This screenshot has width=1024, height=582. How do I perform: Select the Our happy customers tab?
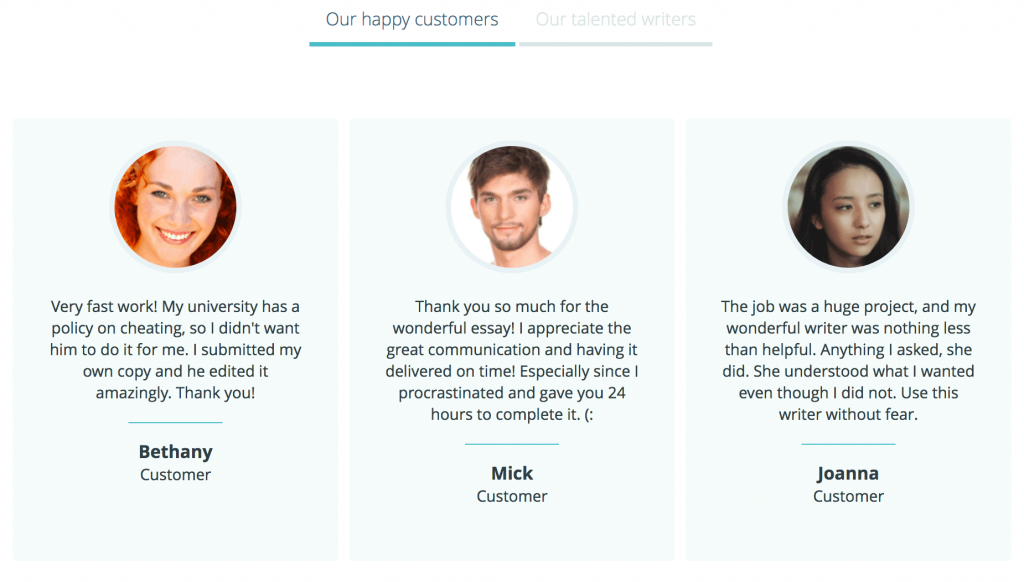pyautogui.click(x=412, y=20)
